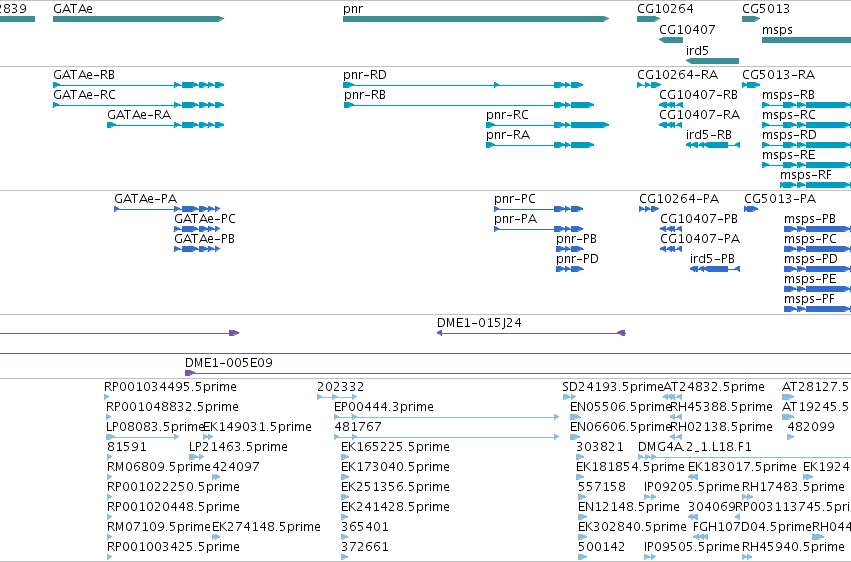Viewport: 851px width, 562px height.
Task: Select protein label msps-PB
Action: click(810, 219)
